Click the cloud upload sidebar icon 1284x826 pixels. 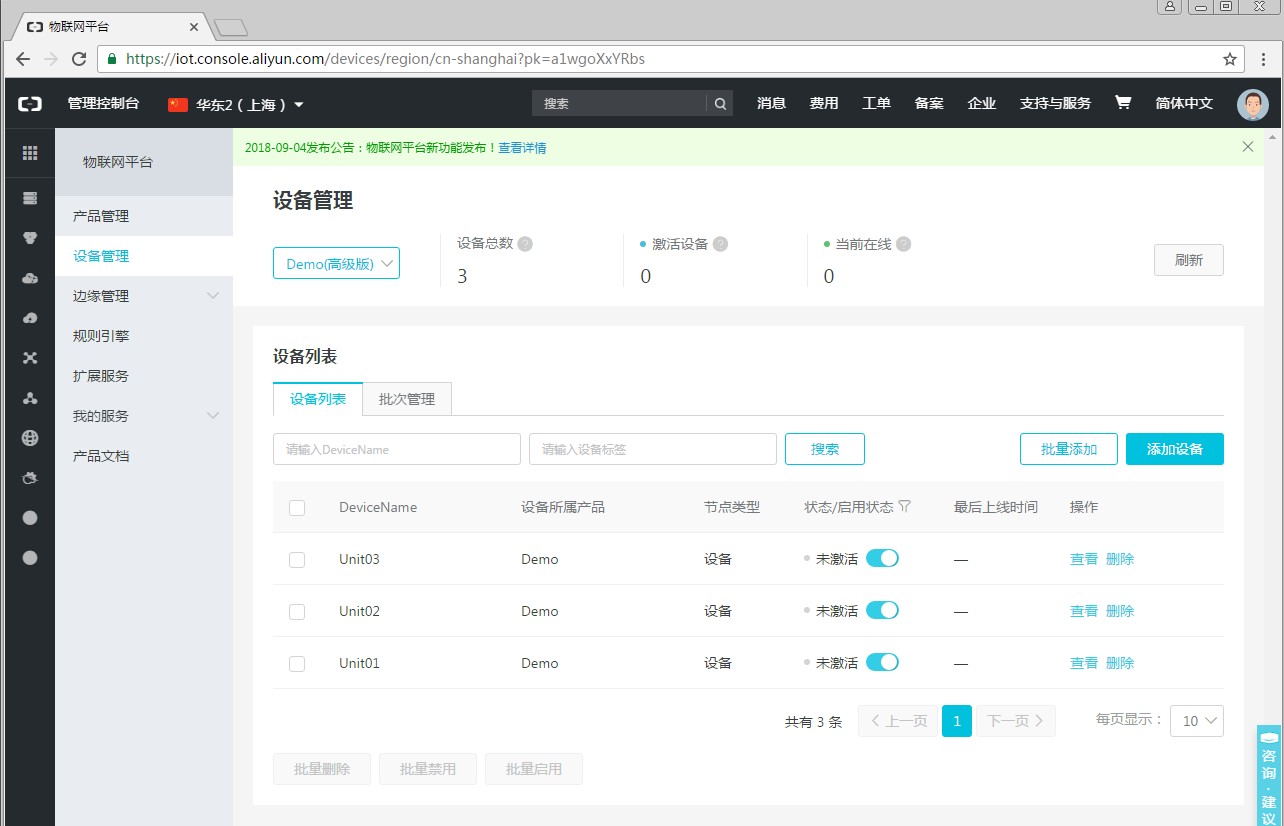coord(30,318)
